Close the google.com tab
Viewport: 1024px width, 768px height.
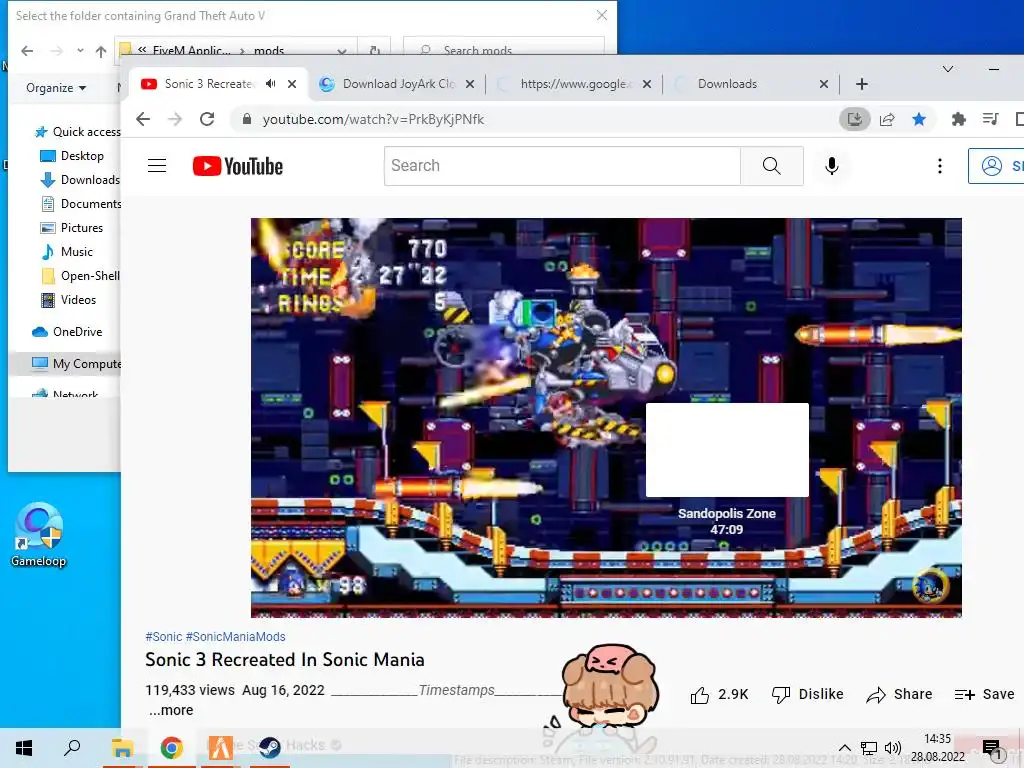[x=647, y=84]
